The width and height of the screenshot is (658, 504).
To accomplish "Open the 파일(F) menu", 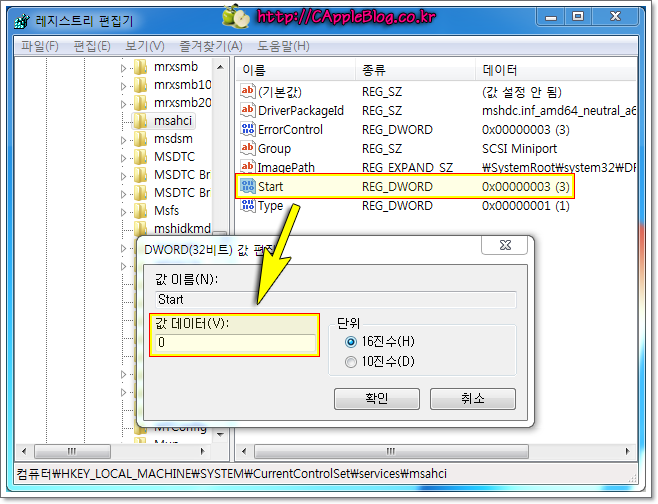I will coord(40,46).
